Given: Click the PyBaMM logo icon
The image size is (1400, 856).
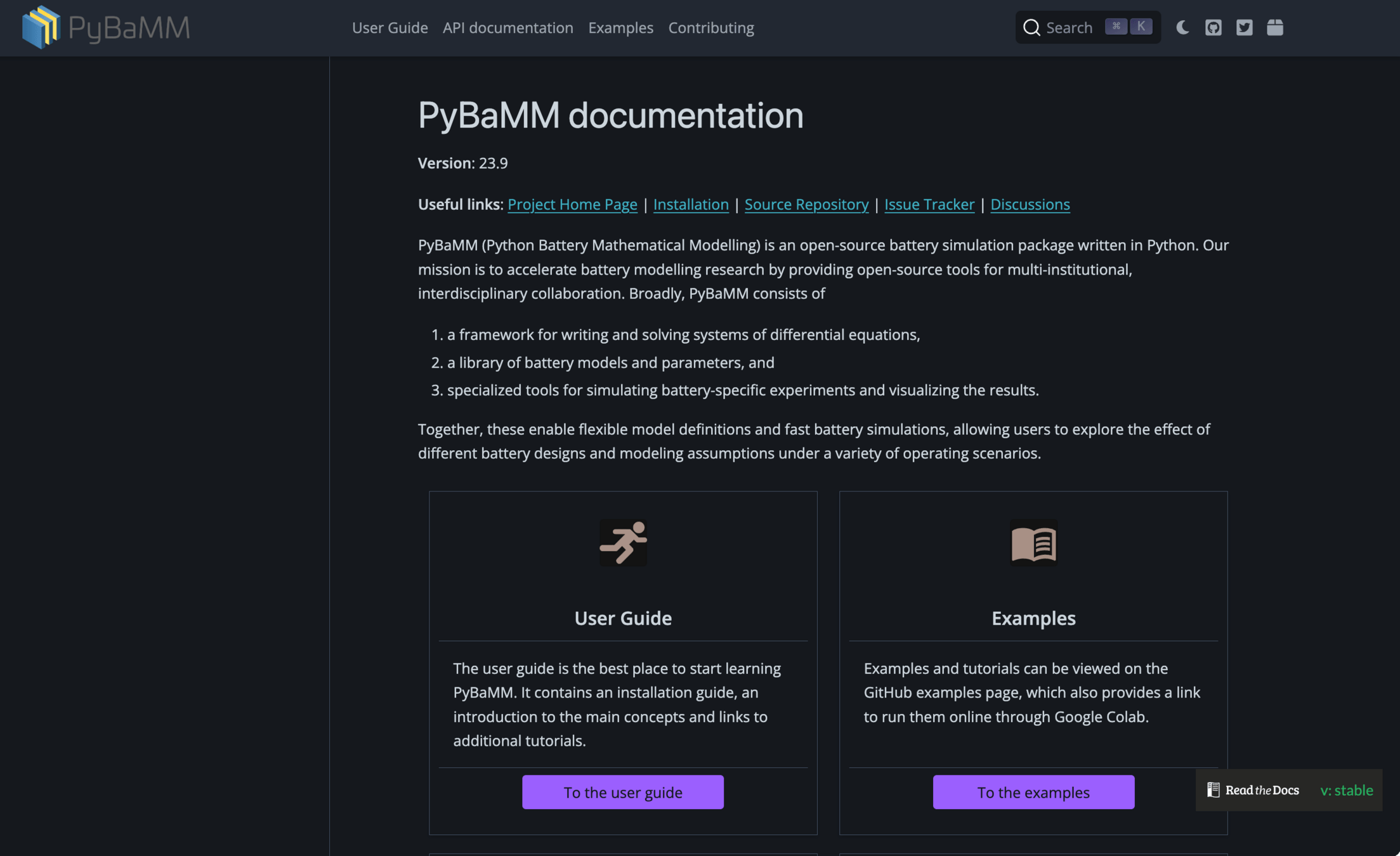Looking at the screenshot, I should coord(41,27).
